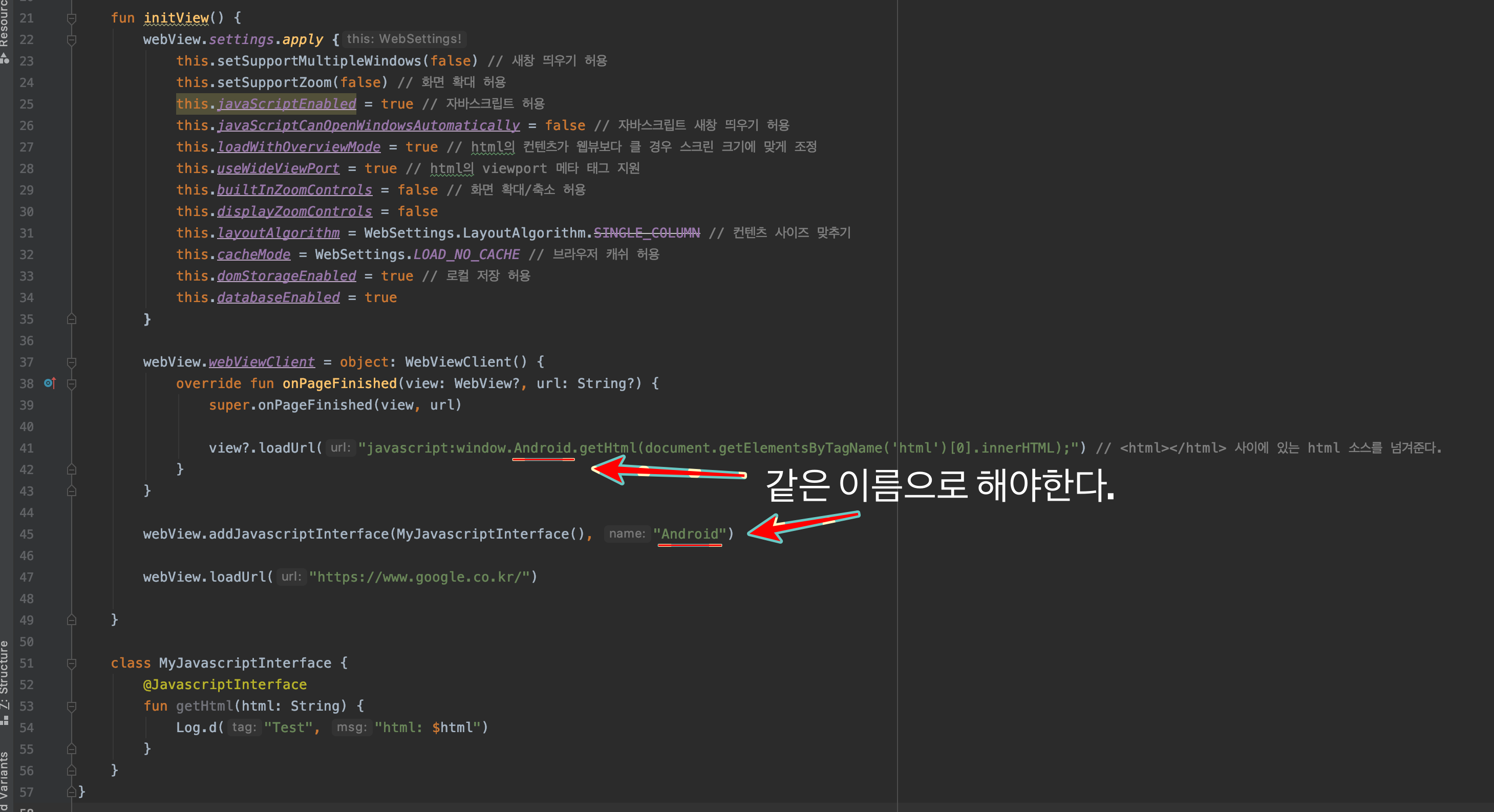Collapse the MyJavascriptInterface class at line 51
The width and height of the screenshot is (1494, 812).
[71, 664]
